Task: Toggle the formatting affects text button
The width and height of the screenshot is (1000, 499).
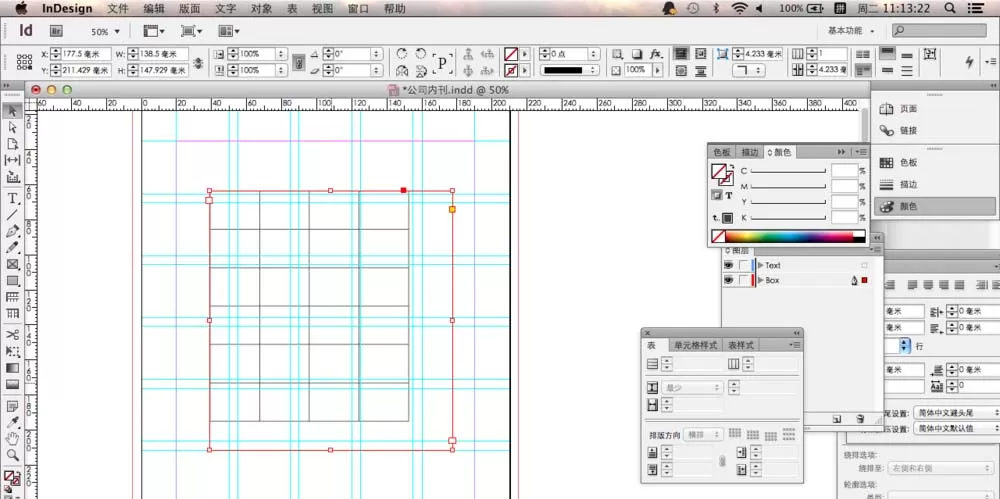Action: point(729,195)
